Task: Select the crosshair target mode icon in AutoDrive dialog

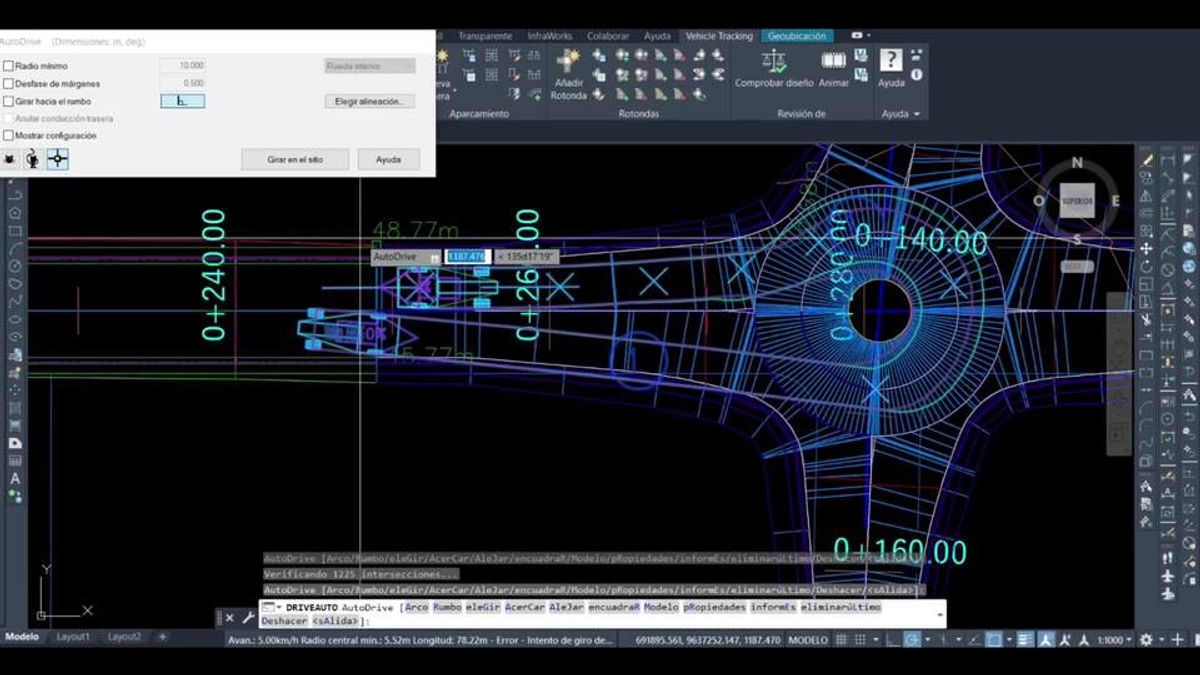Action: pos(58,159)
